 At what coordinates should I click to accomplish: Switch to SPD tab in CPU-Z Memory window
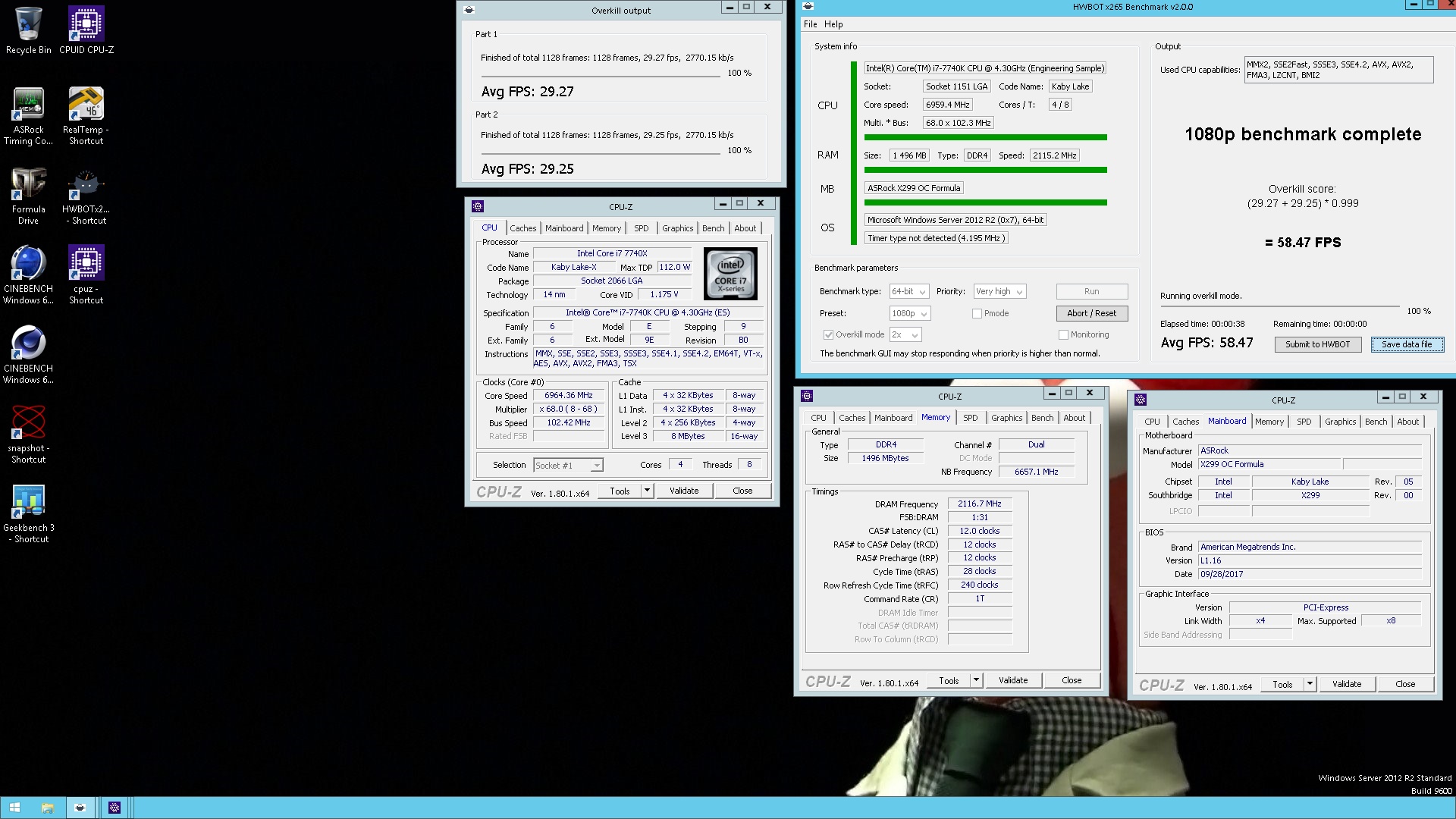coord(970,418)
